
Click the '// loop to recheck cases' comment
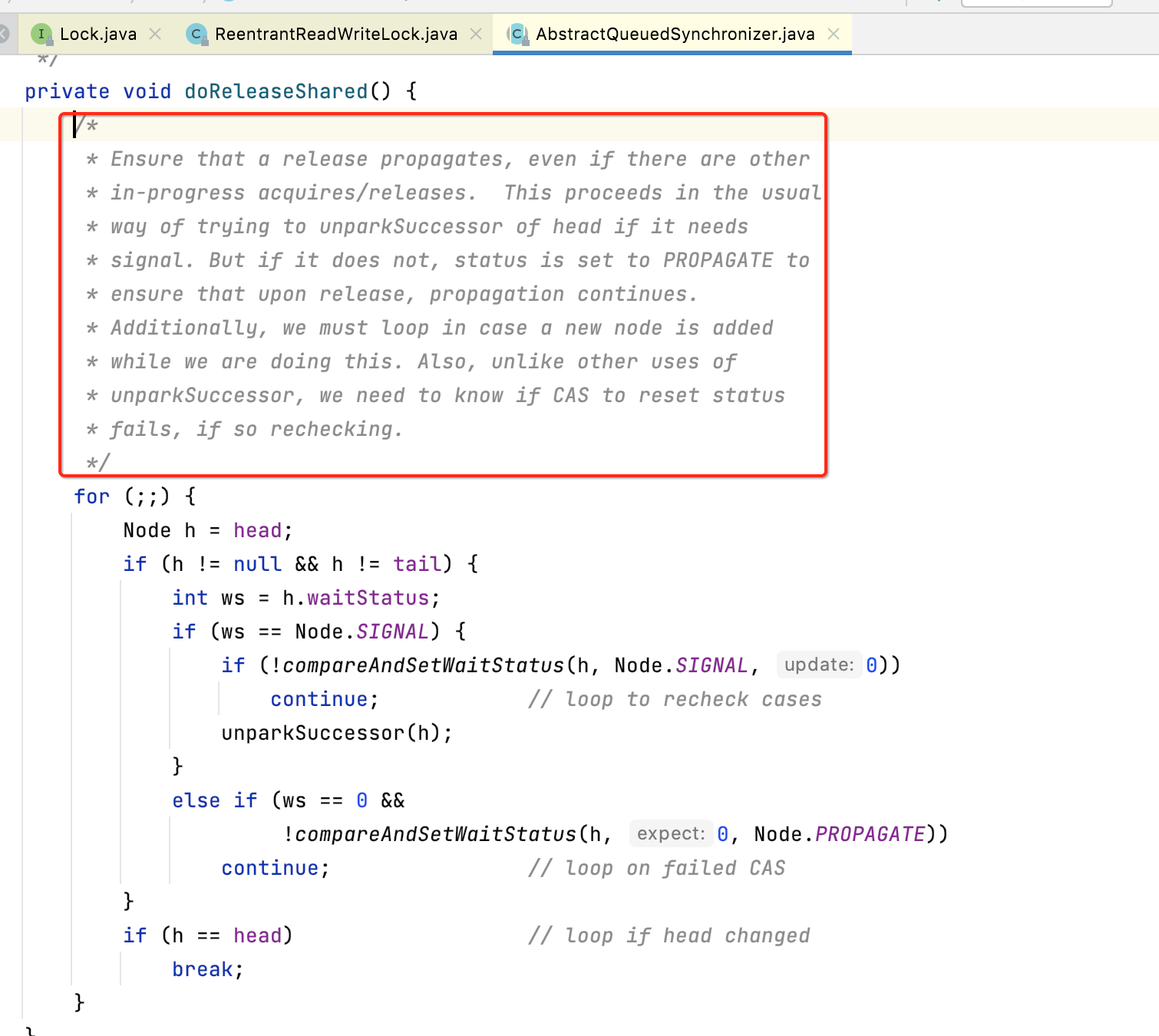pos(675,699)
